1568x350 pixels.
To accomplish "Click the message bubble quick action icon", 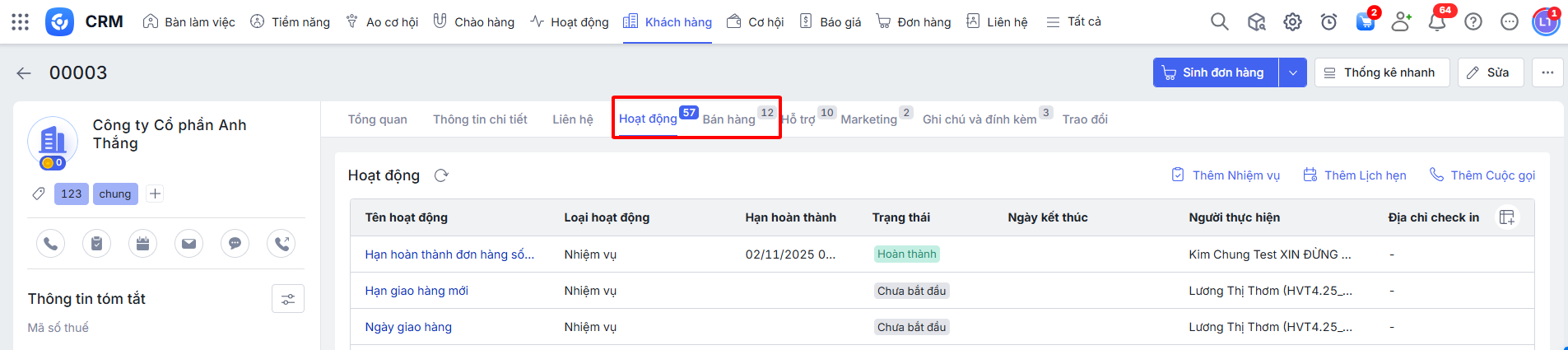I will coord(235,244).
